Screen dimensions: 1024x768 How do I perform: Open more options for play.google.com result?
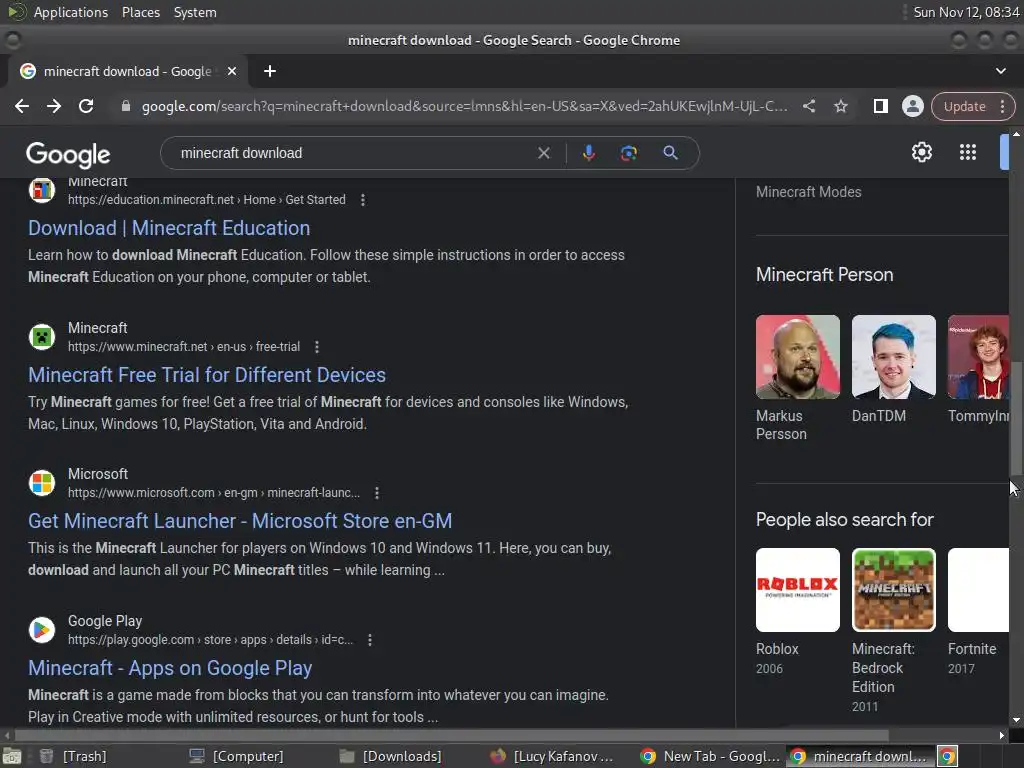tap(370, 640)
